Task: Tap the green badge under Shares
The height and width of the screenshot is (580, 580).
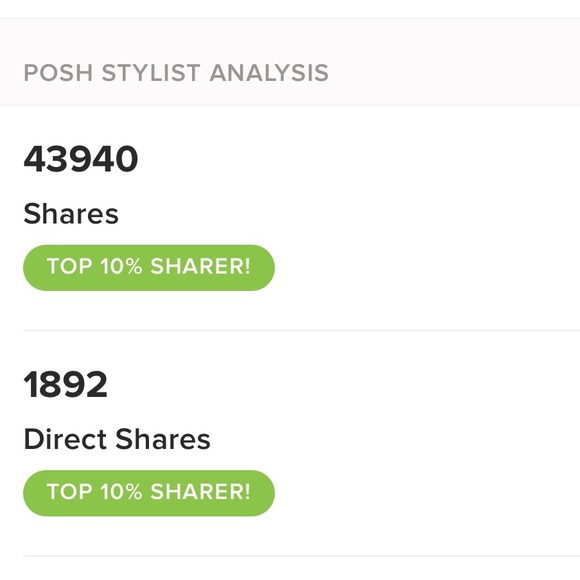Action: (x=149, y=267)
